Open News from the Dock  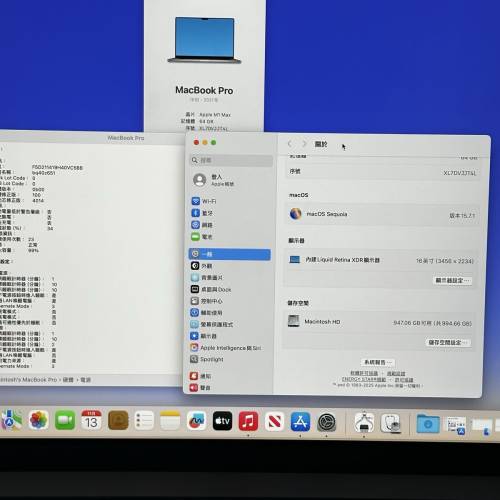tap(274, 422)
